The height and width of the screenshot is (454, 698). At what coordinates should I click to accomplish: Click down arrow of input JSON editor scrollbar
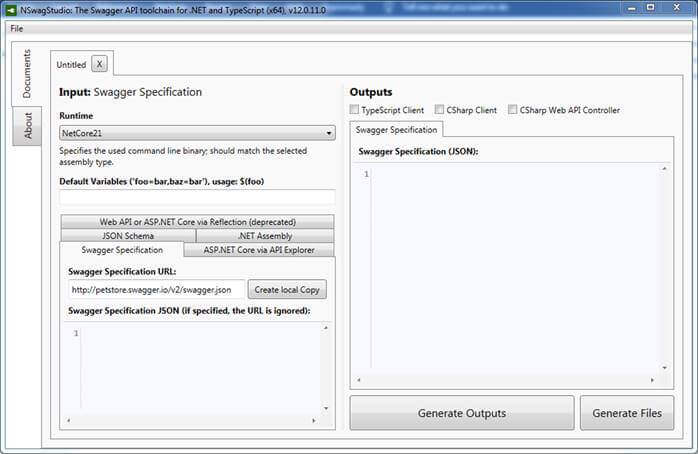[326, 408]
